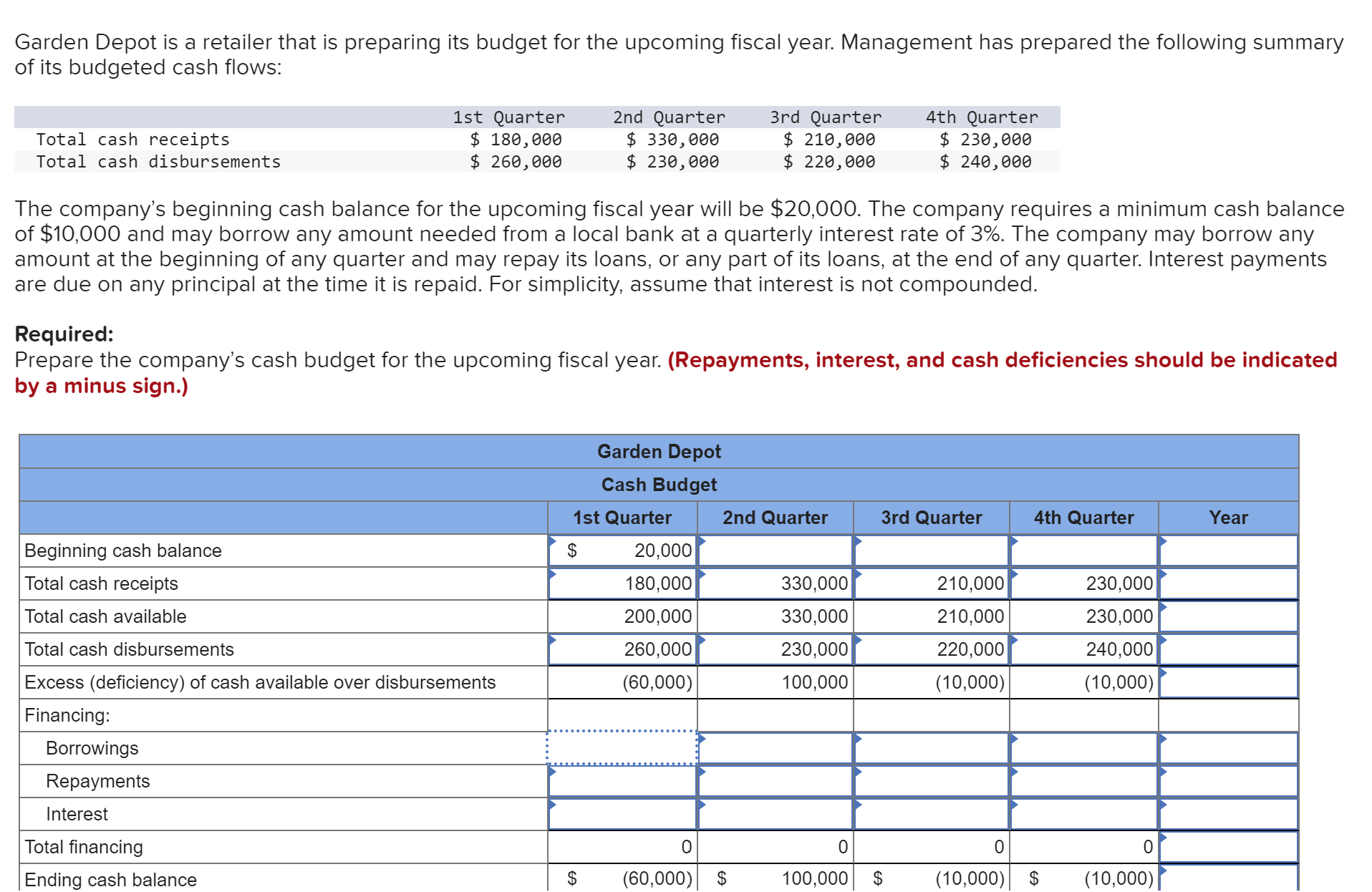Screen dimensions: 1372x892
Task: Select 1st Quarter total cash receipts cell
Action: click(623, 583)
